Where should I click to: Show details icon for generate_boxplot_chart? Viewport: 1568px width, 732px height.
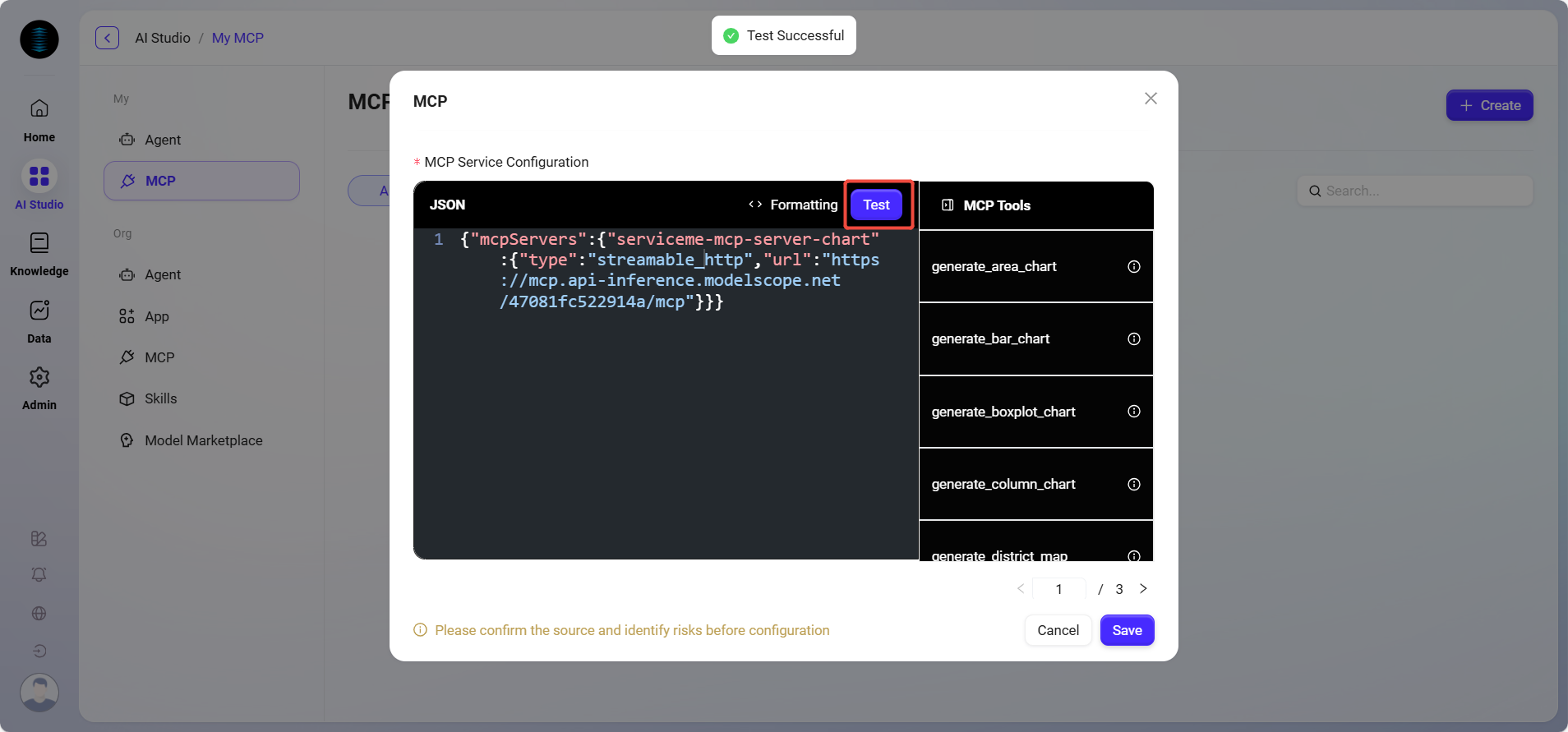1133,412
